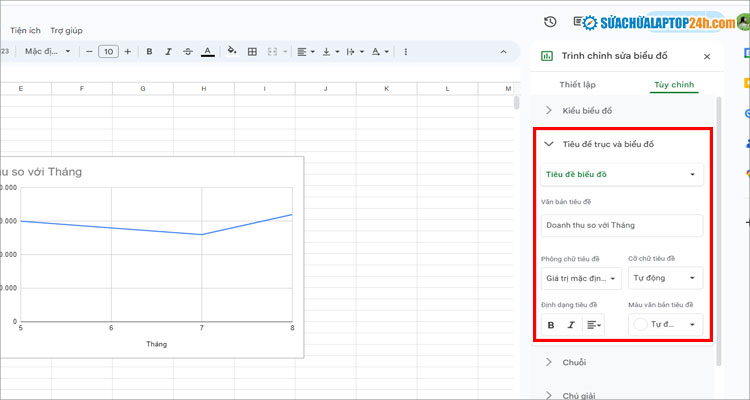
Task: Open the title text color picker
Action: click(x=665, y=325)
